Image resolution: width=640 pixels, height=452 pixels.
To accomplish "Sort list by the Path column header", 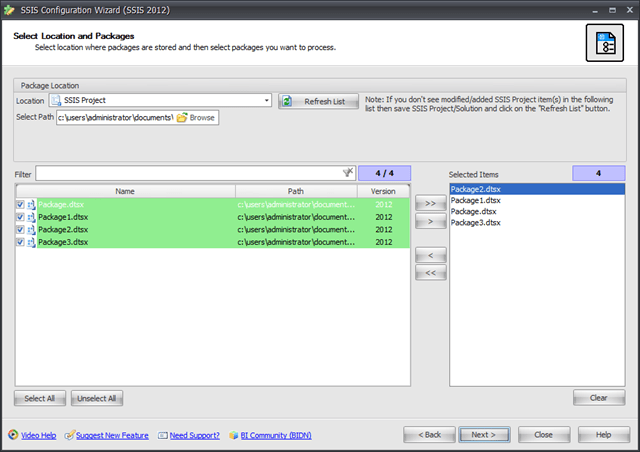I will (x=296, y=191).
